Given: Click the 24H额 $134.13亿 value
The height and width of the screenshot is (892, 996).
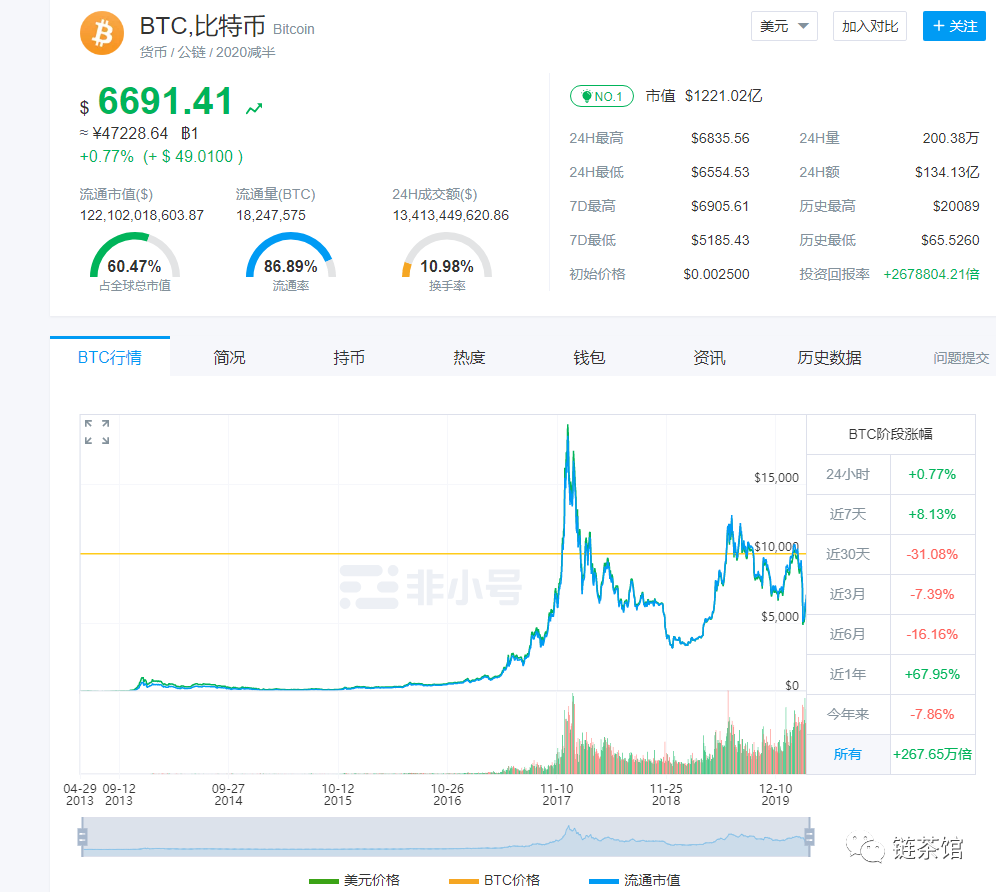Looking at the screenshot, I should coord(947,172).
